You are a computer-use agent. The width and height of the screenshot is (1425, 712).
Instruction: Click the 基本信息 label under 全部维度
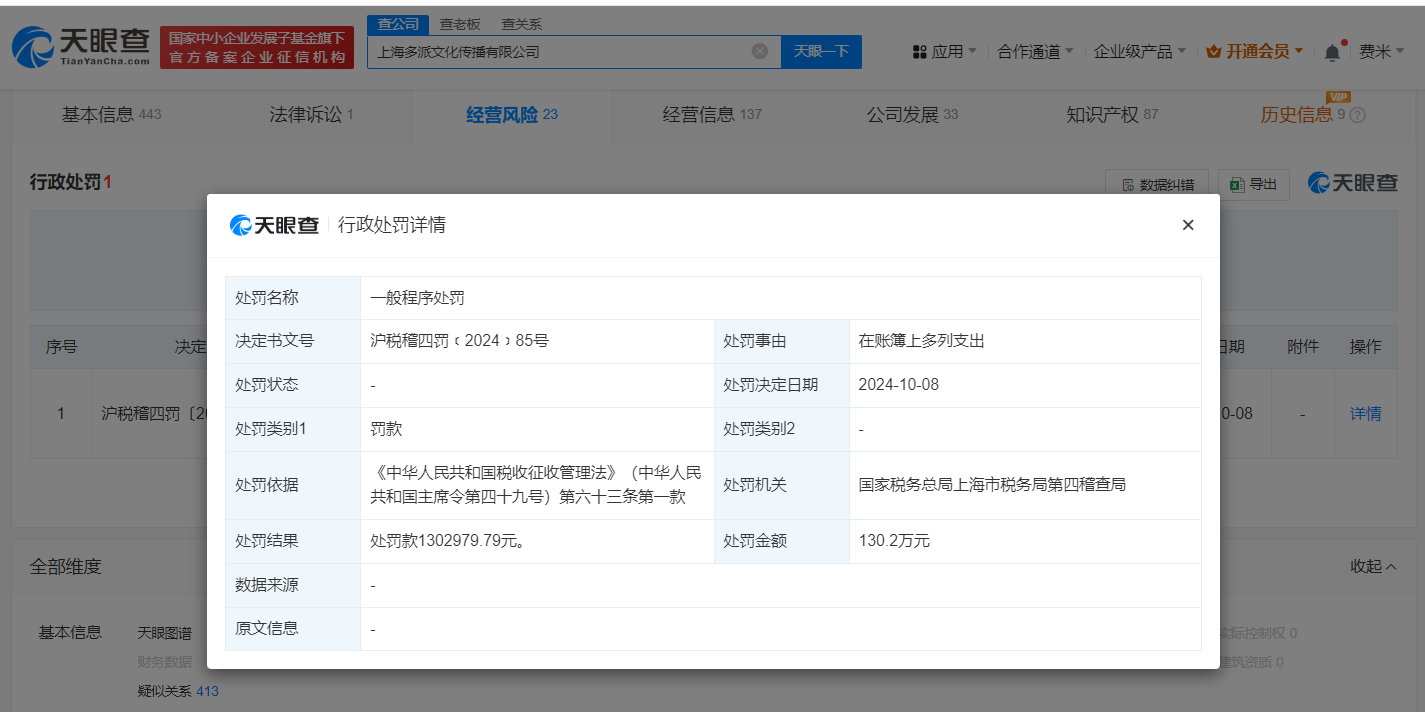coord(70,633)
